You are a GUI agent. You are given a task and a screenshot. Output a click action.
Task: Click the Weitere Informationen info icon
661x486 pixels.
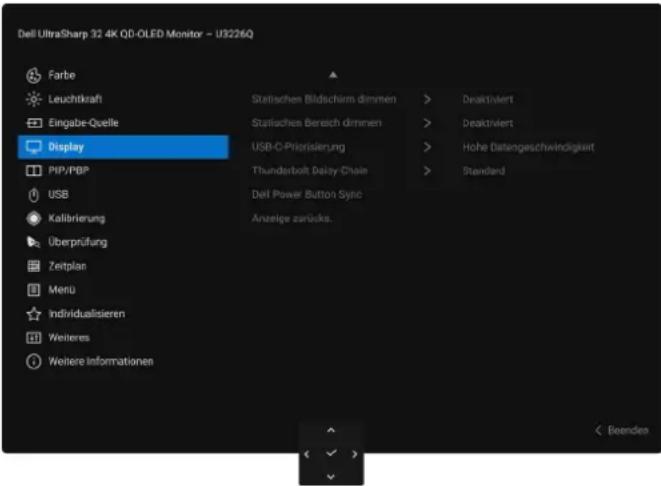[34, 362]
